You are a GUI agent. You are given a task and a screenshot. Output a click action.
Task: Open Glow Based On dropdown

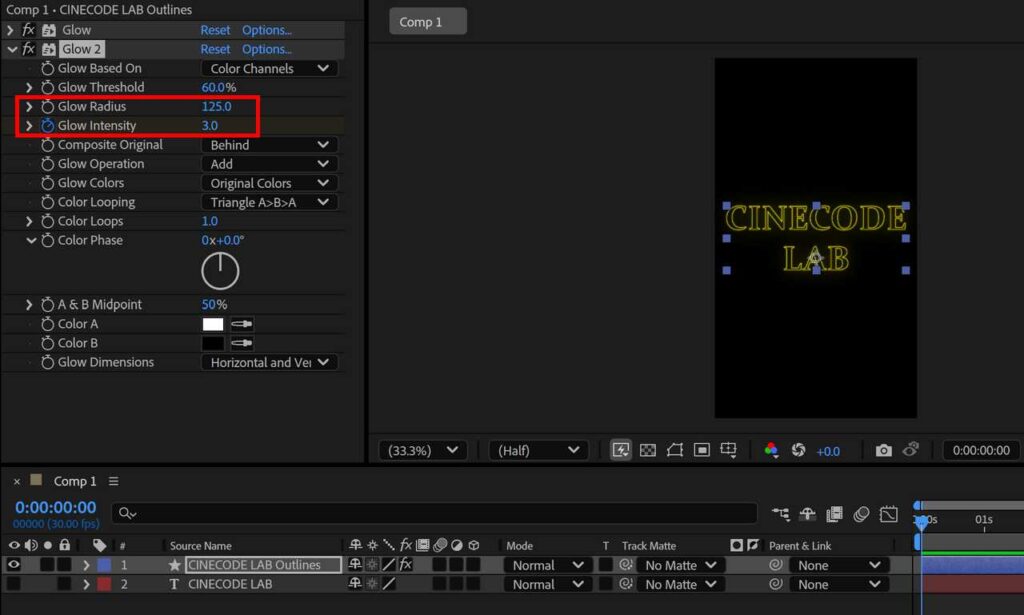(x=269, y=69)
